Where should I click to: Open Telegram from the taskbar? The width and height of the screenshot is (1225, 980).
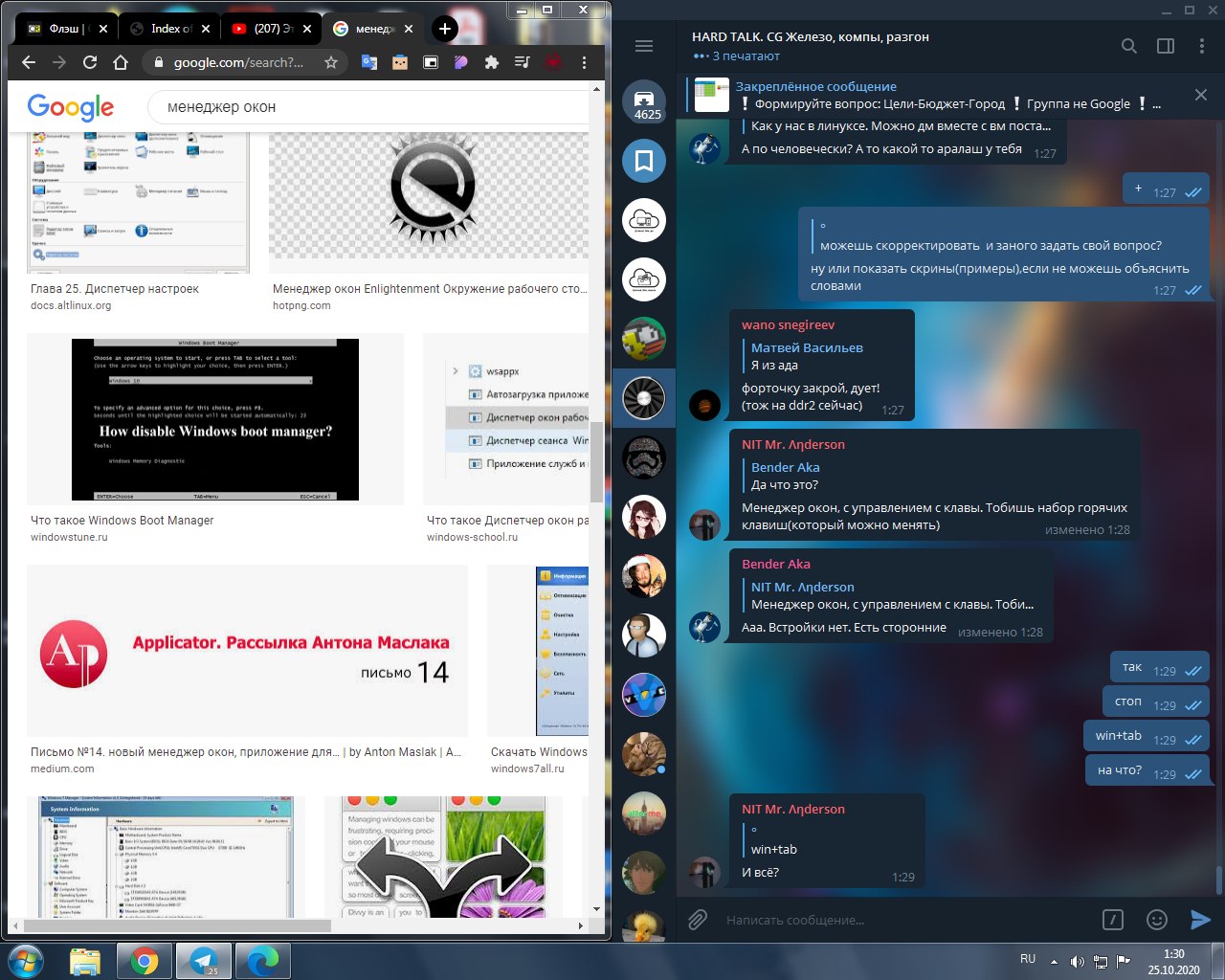click(x=204, y=961)
